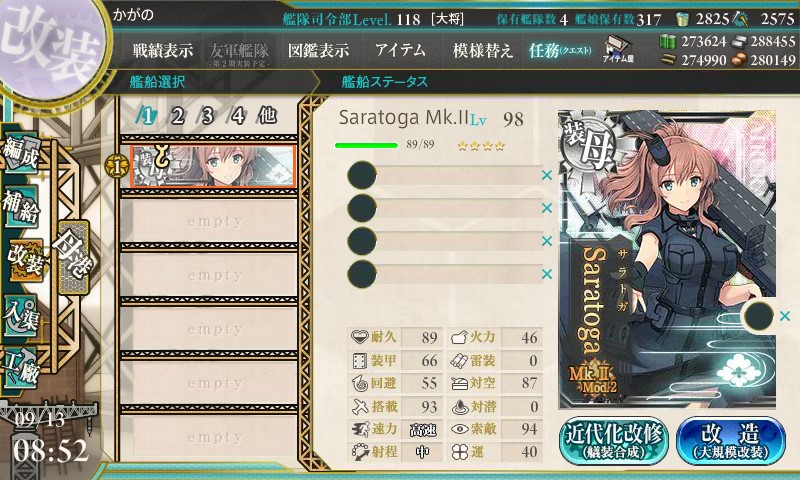Open the 編成 fleet composition sidebar icon
This screenshot has width=800, height=480.
click(21, 154)
